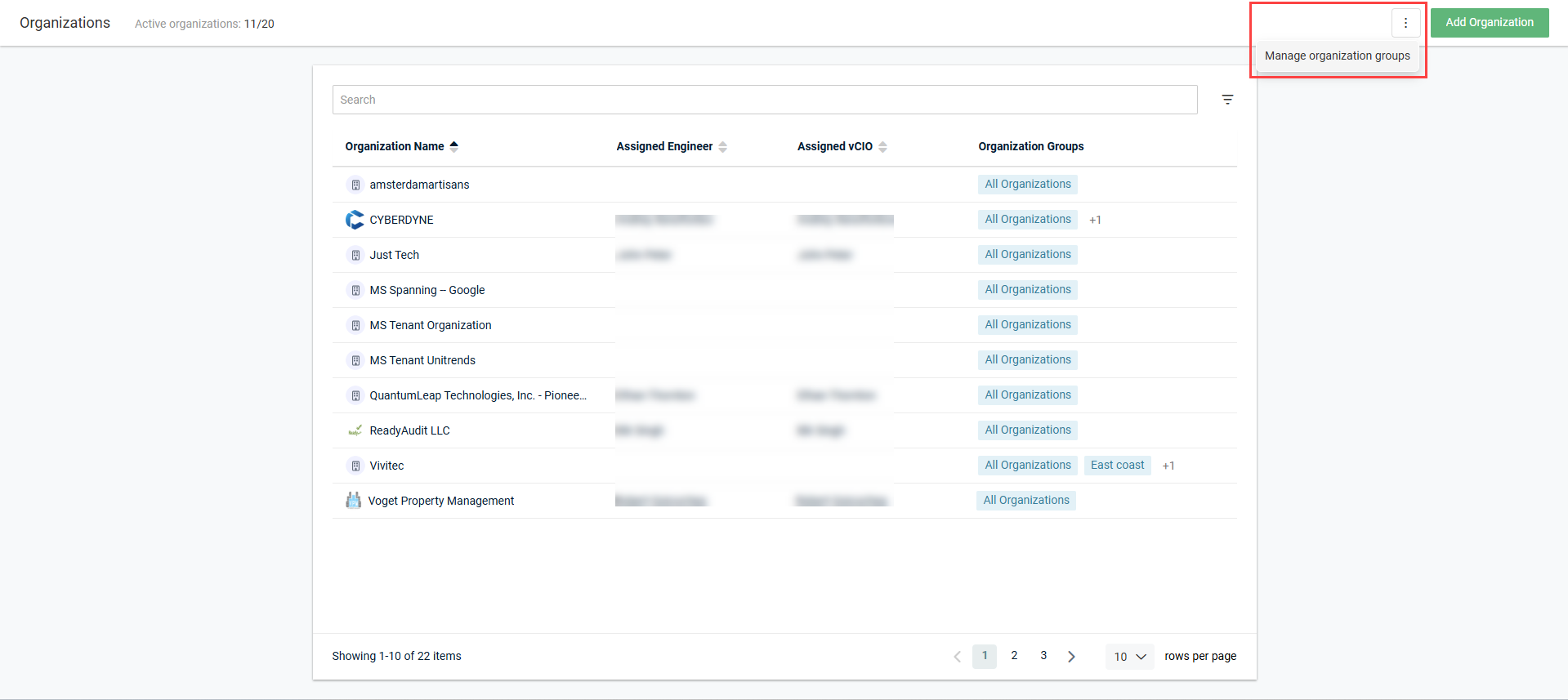Expand the +1 groups for Vivitec
Screen dimensions: 1568x700
click(1168, 466)
